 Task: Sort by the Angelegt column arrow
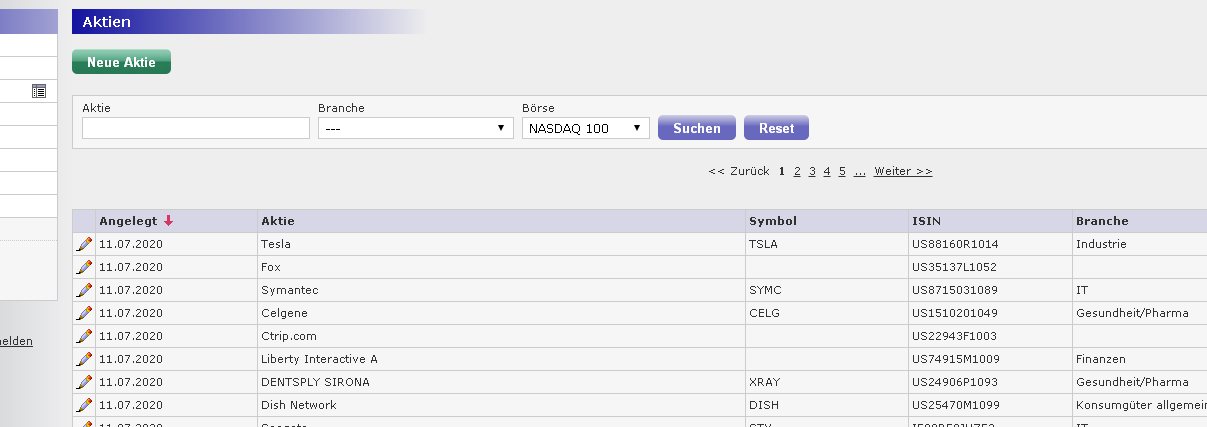coord(168,221)
